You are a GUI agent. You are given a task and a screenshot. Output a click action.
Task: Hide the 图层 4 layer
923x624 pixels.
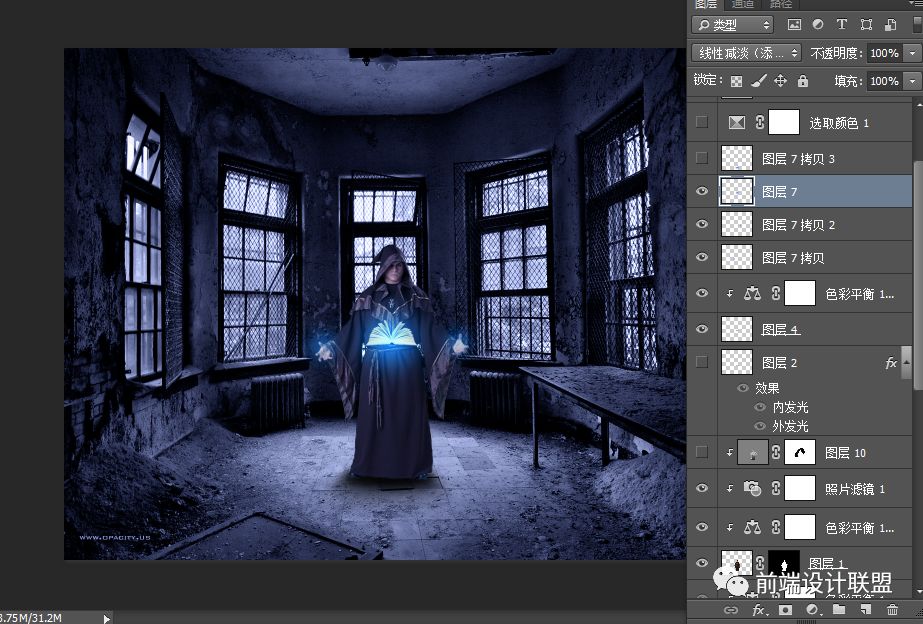tap(702, 329)
